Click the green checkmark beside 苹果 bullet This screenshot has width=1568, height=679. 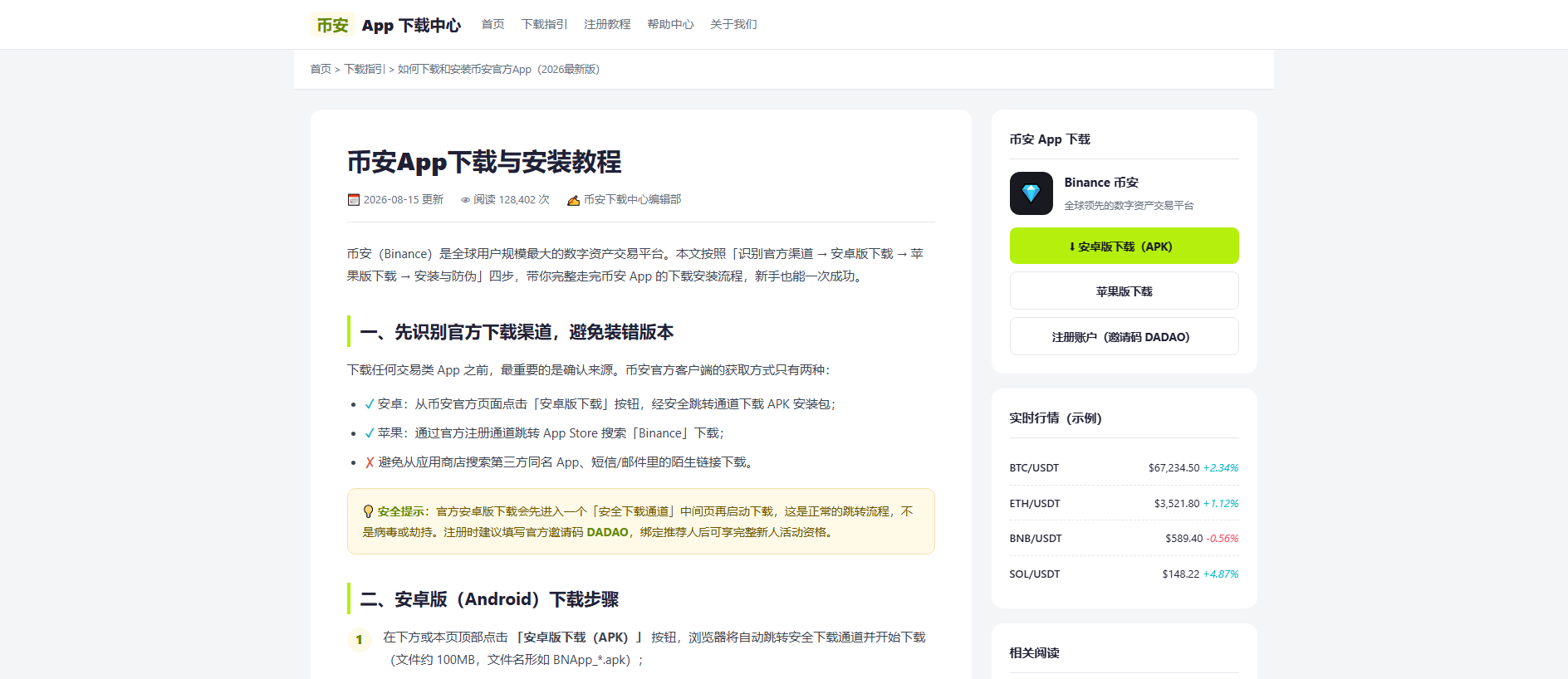click(x=370, y=433)
